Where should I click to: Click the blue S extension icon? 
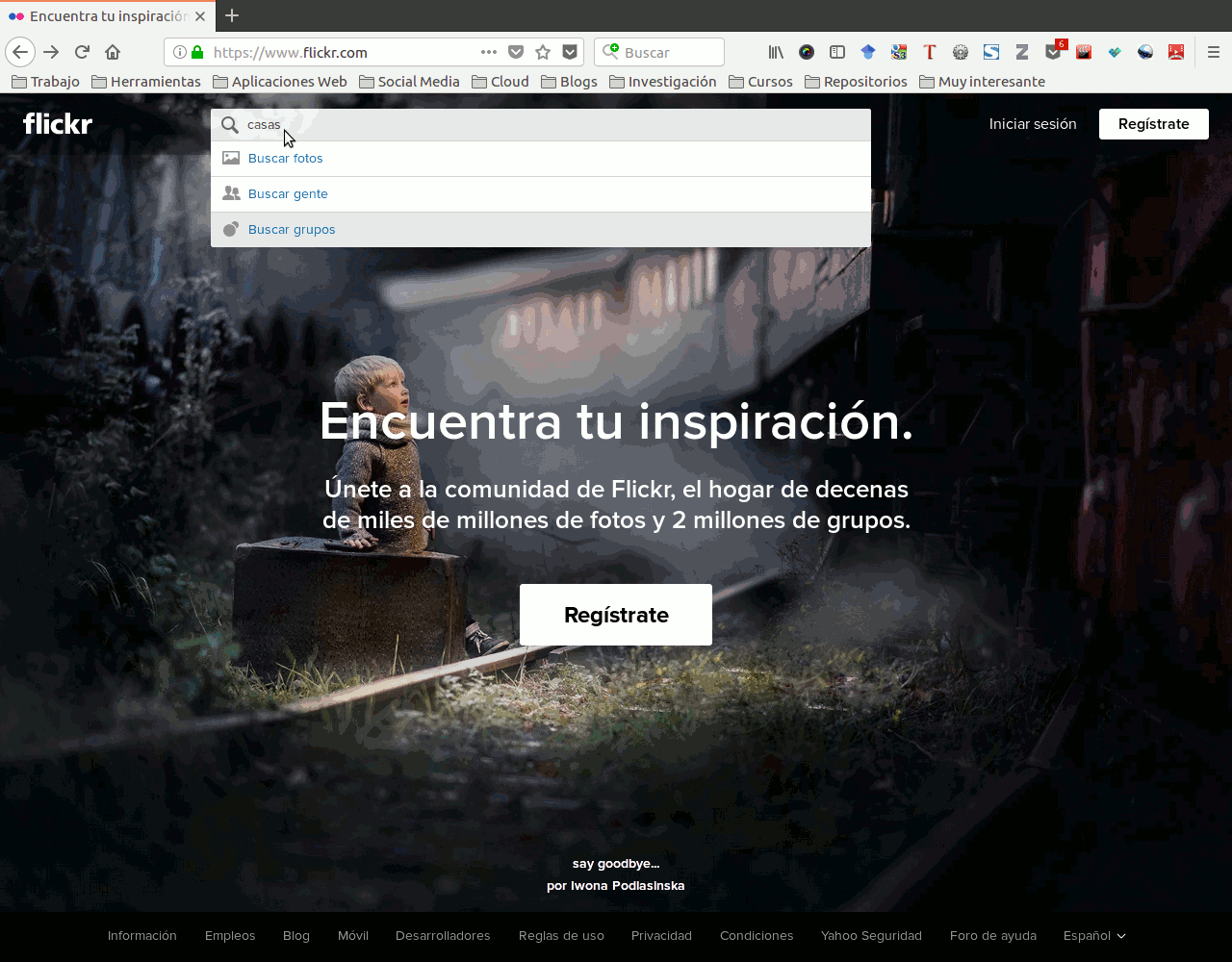click(x=991, y=52)
